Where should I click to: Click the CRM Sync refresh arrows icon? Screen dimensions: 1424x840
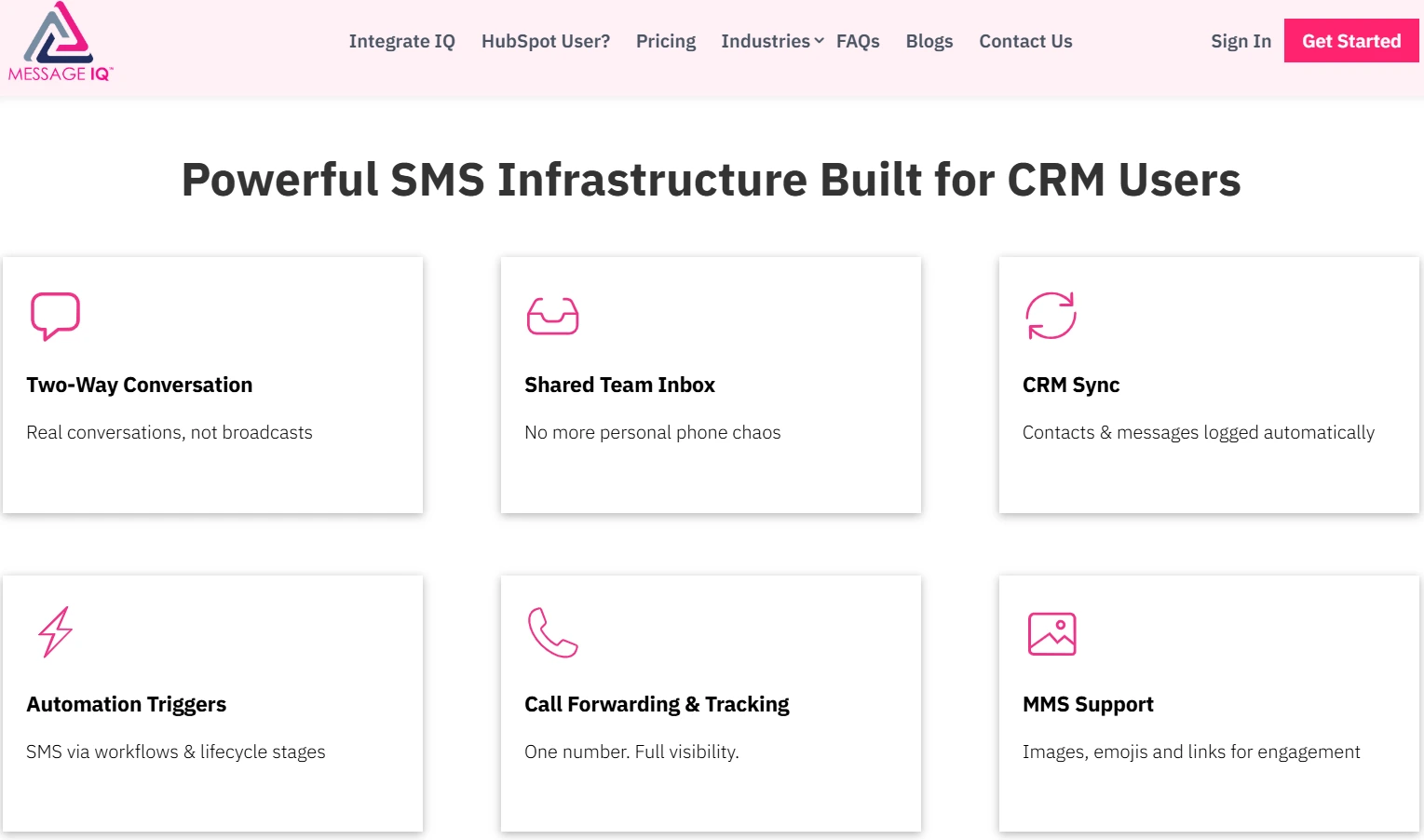point(1051,316)
